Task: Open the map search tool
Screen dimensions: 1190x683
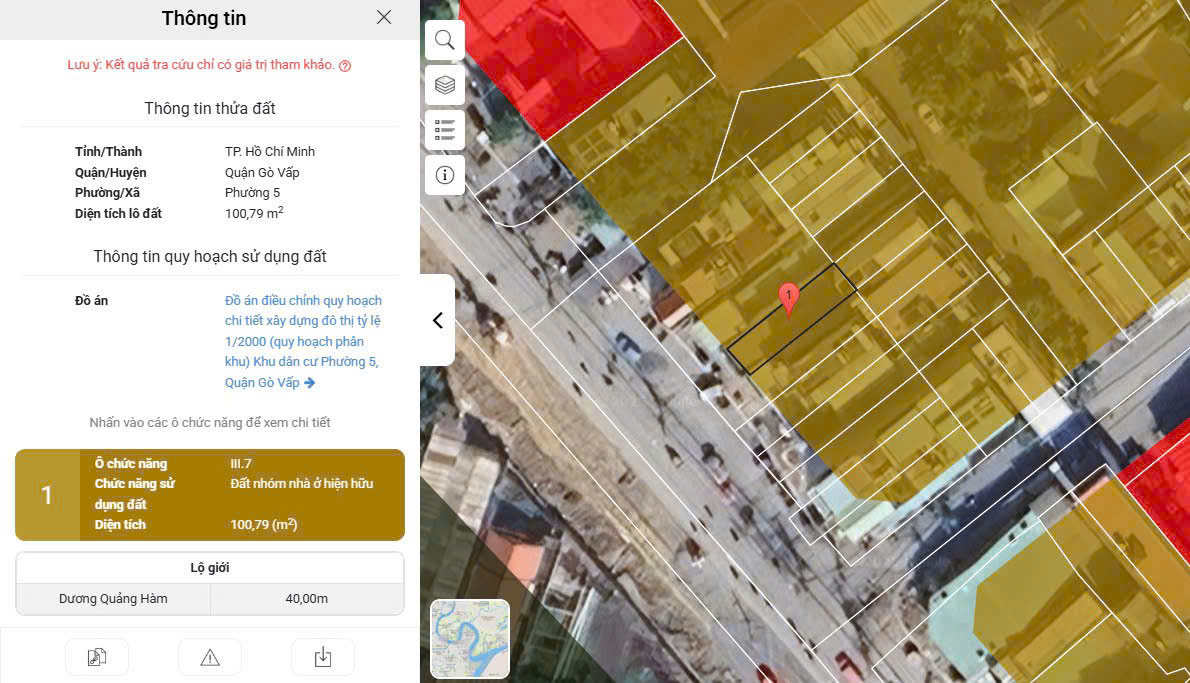Action: tap(444, 40)
